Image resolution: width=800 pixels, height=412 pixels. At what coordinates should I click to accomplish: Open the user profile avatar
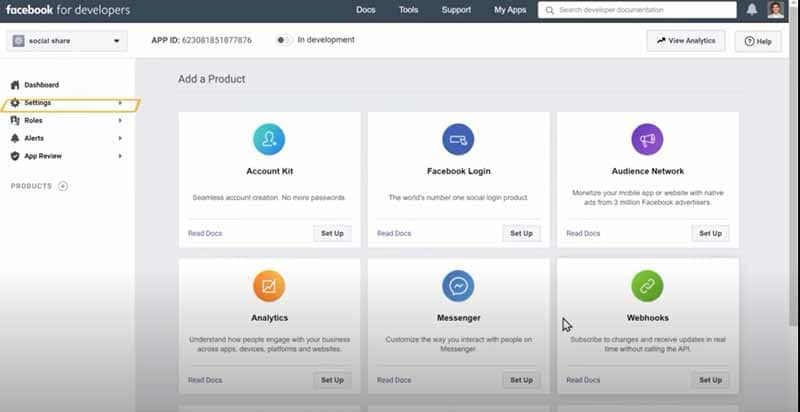pos(776,10)
